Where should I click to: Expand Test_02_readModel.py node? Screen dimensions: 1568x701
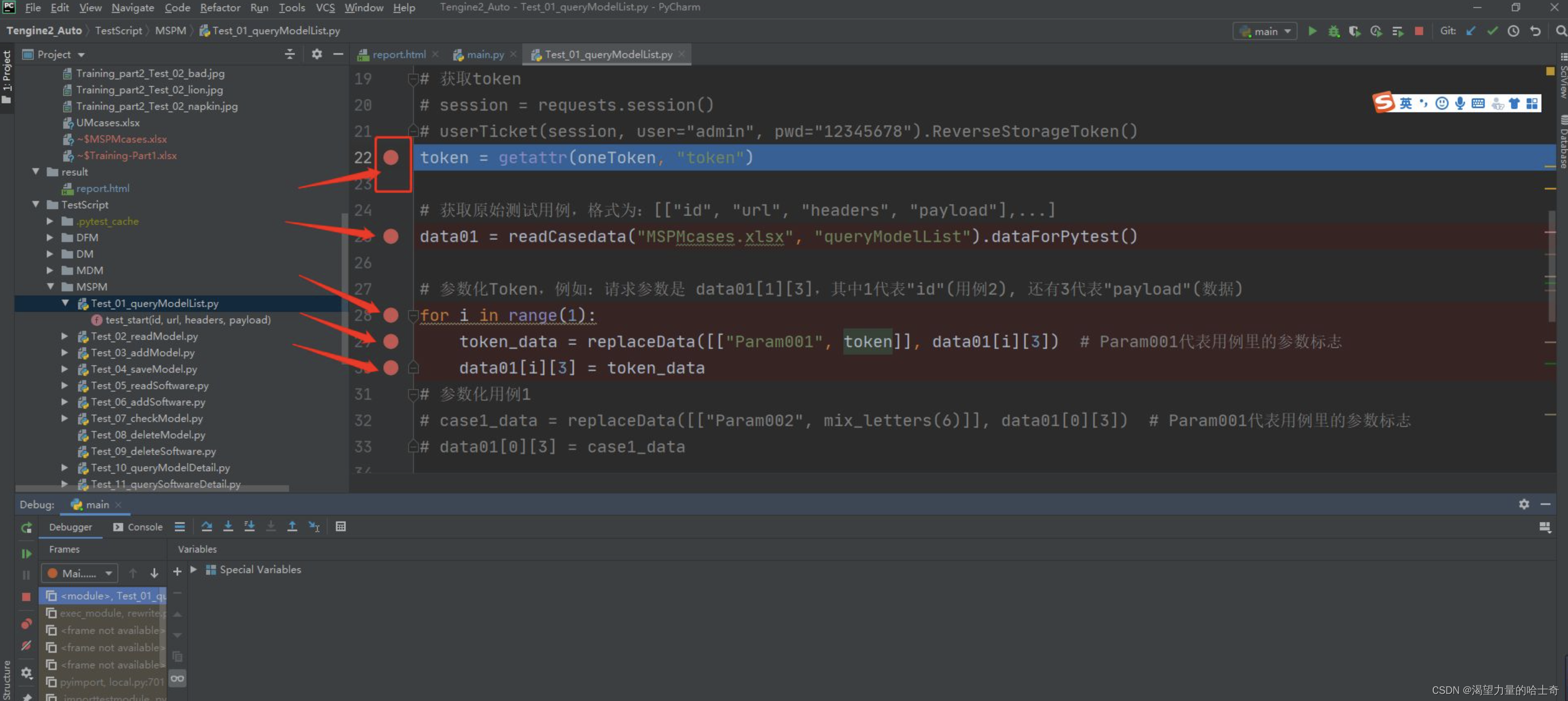tap(65, 336)
